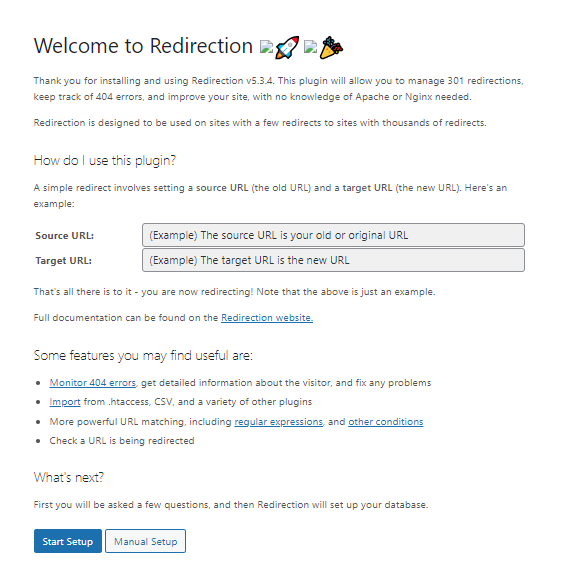Click the broken image before the party popper
Image resolution: width=564 pixels, height=580 pixels.
(311, 47)
